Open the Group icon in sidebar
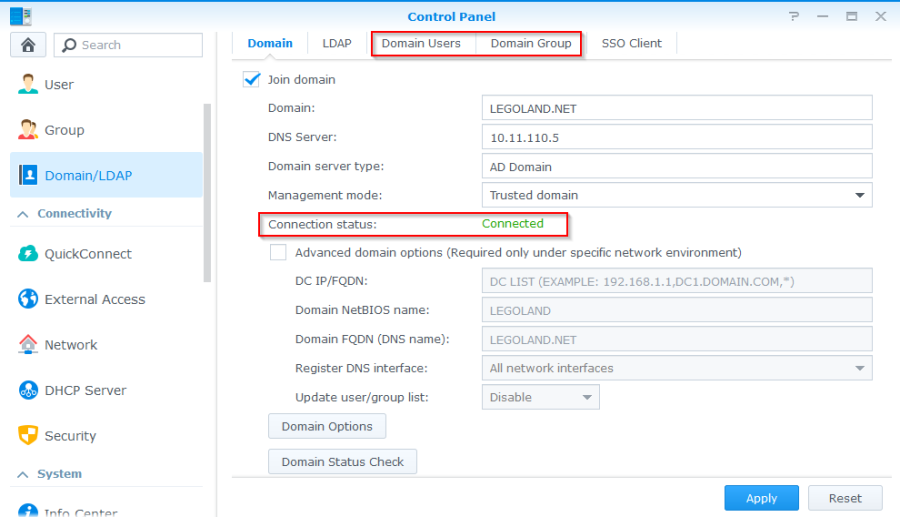900x517 pixels. tap(28, 130)
